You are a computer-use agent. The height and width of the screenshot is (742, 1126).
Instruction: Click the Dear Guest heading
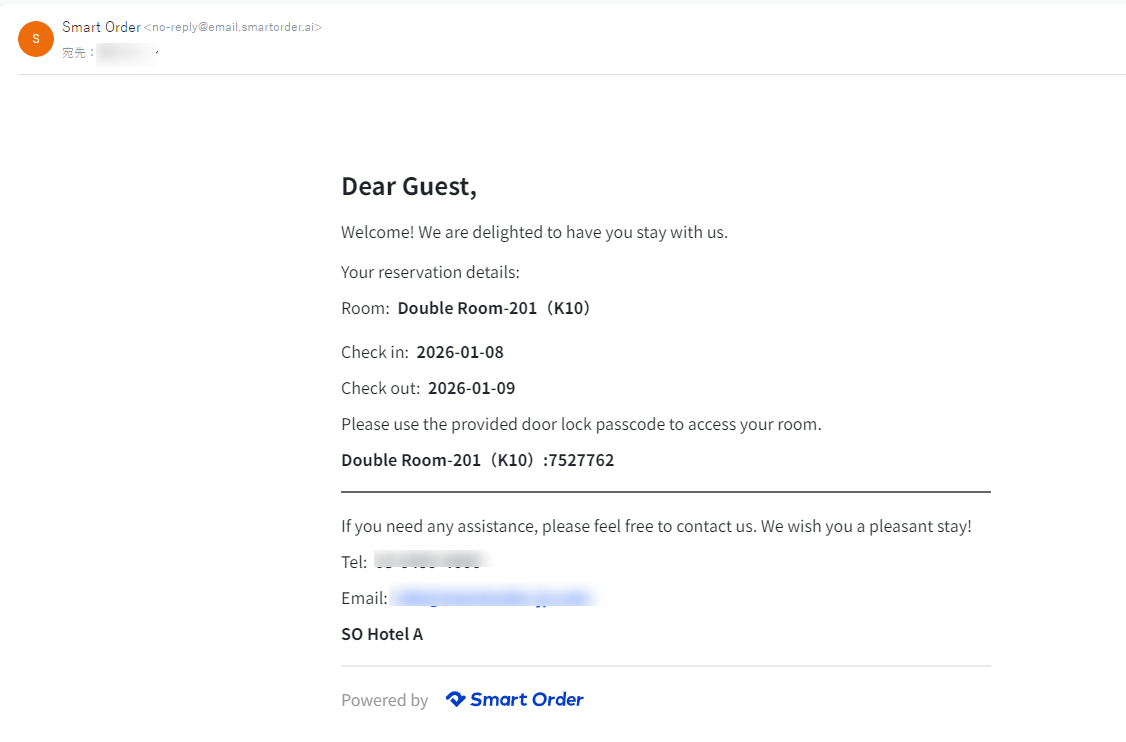click(x=409, y=186)
